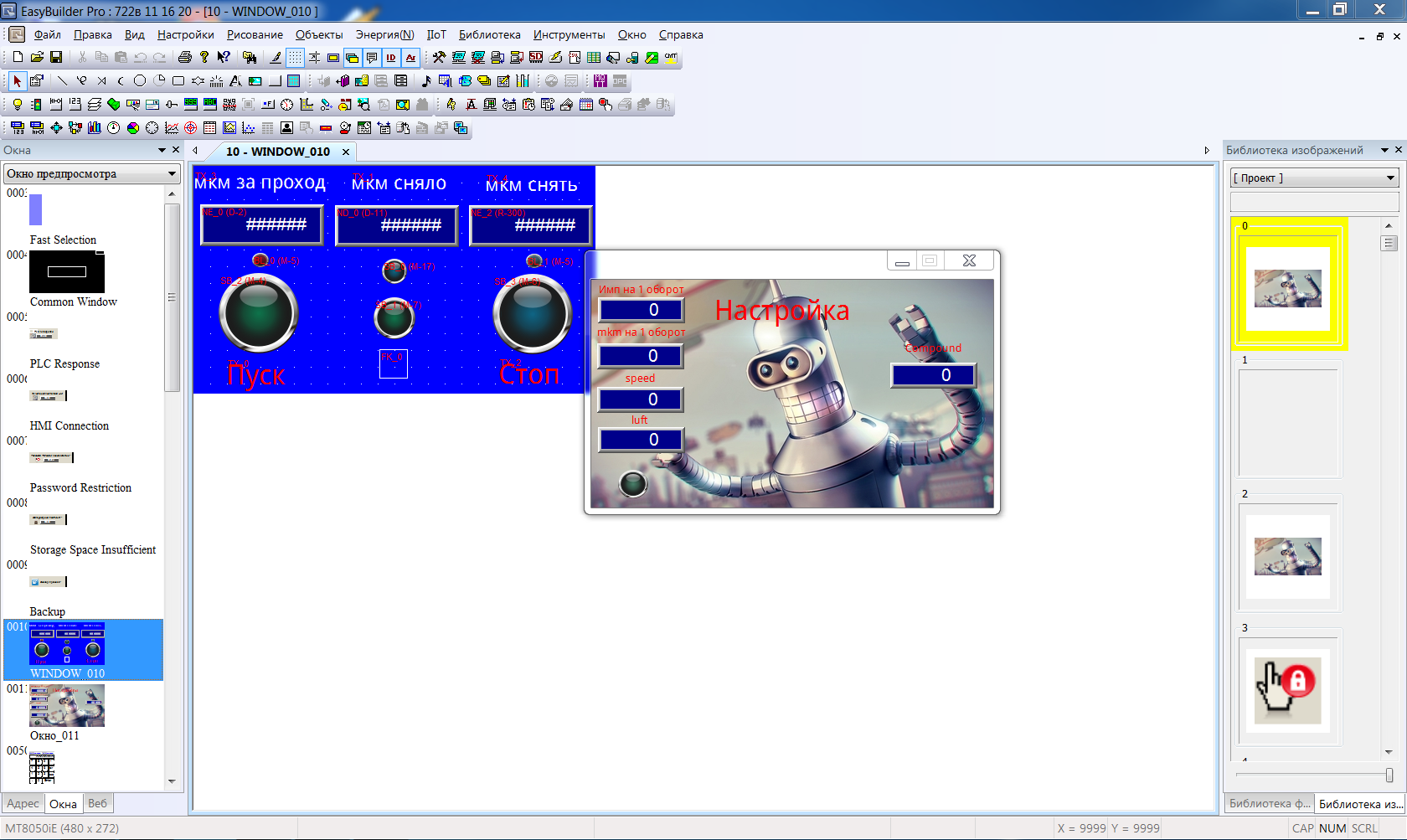Click the red SD card toolbar icon

click(536, 57)
